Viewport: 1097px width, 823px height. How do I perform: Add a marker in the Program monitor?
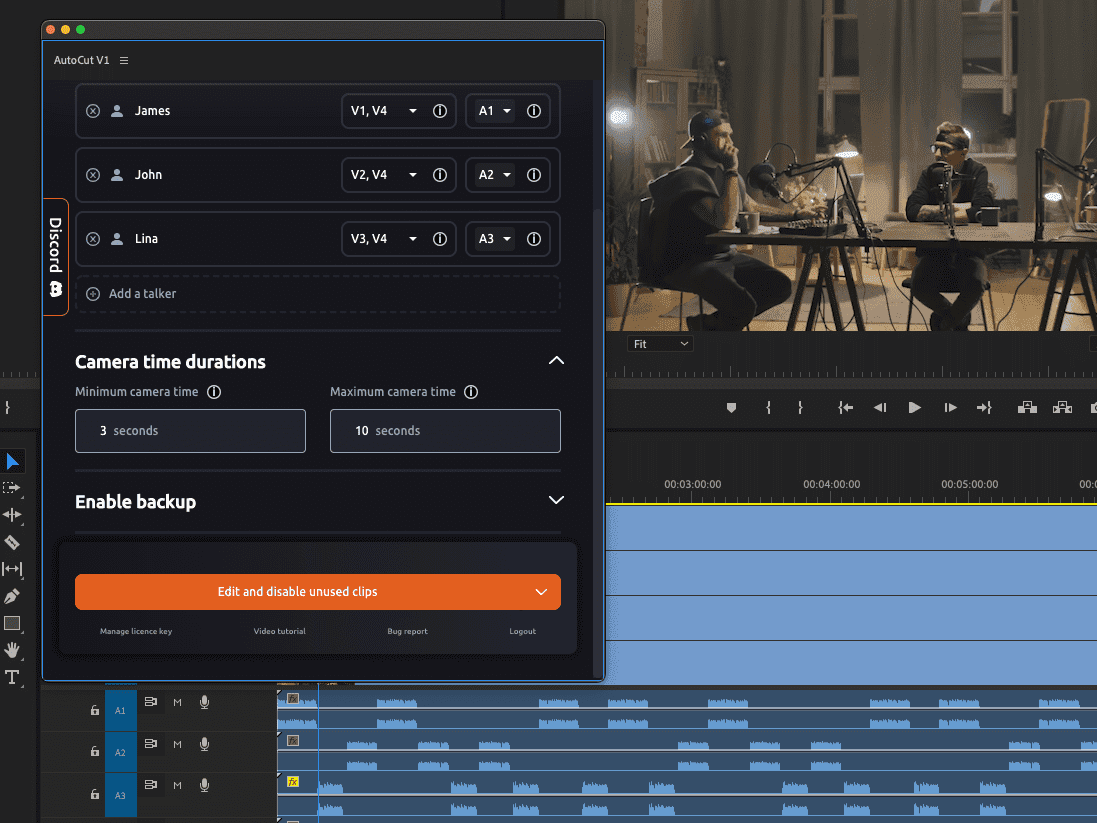point(731,408)
